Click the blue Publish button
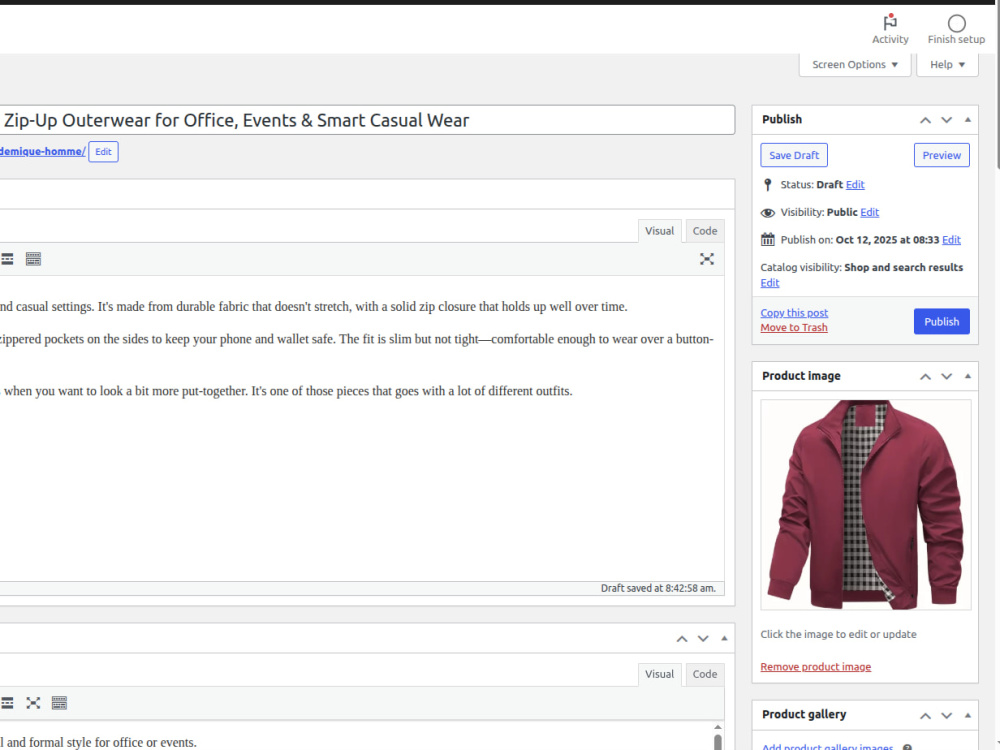 941,321
